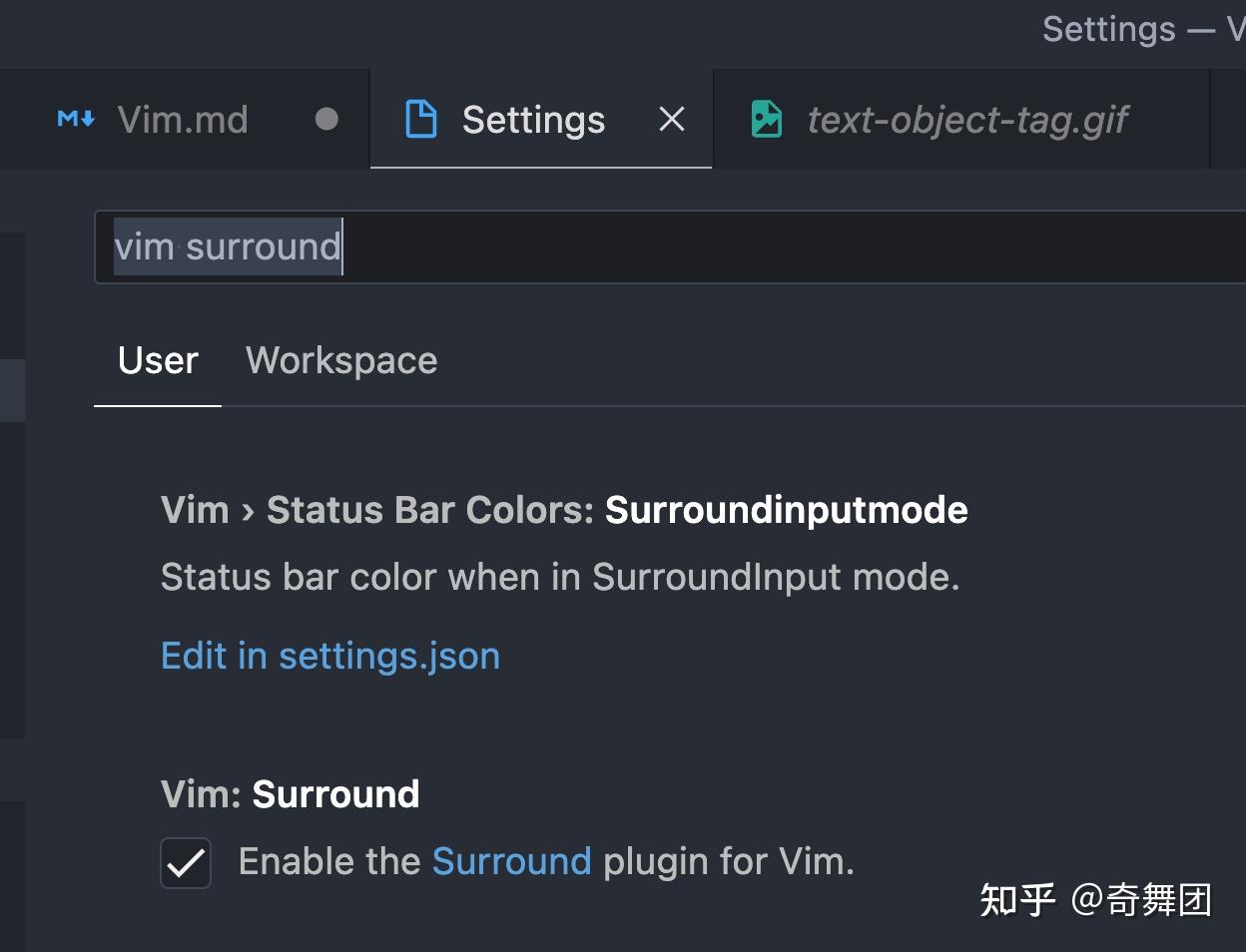Click the highlighted item in the left settings sidebar
Image resolution: width=1246 pixels, height=952 pixels.
[x=12, y=389]
